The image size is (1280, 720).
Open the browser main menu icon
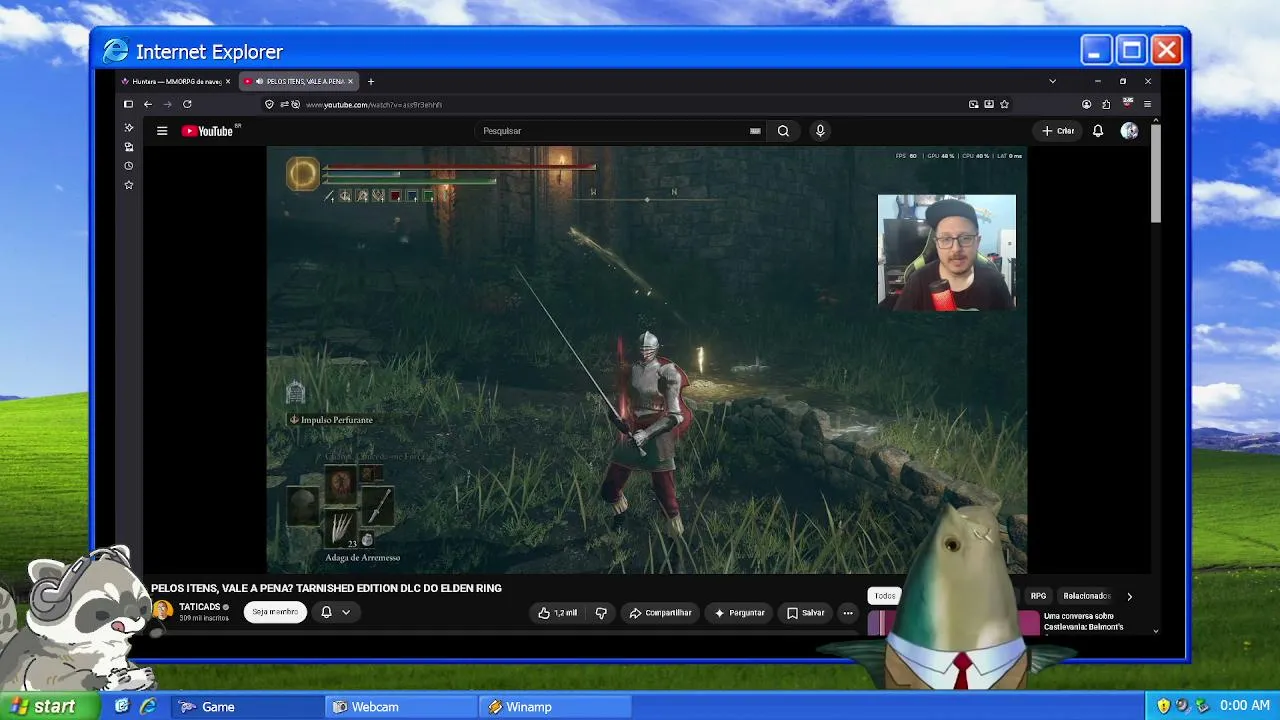point(1147,104)
